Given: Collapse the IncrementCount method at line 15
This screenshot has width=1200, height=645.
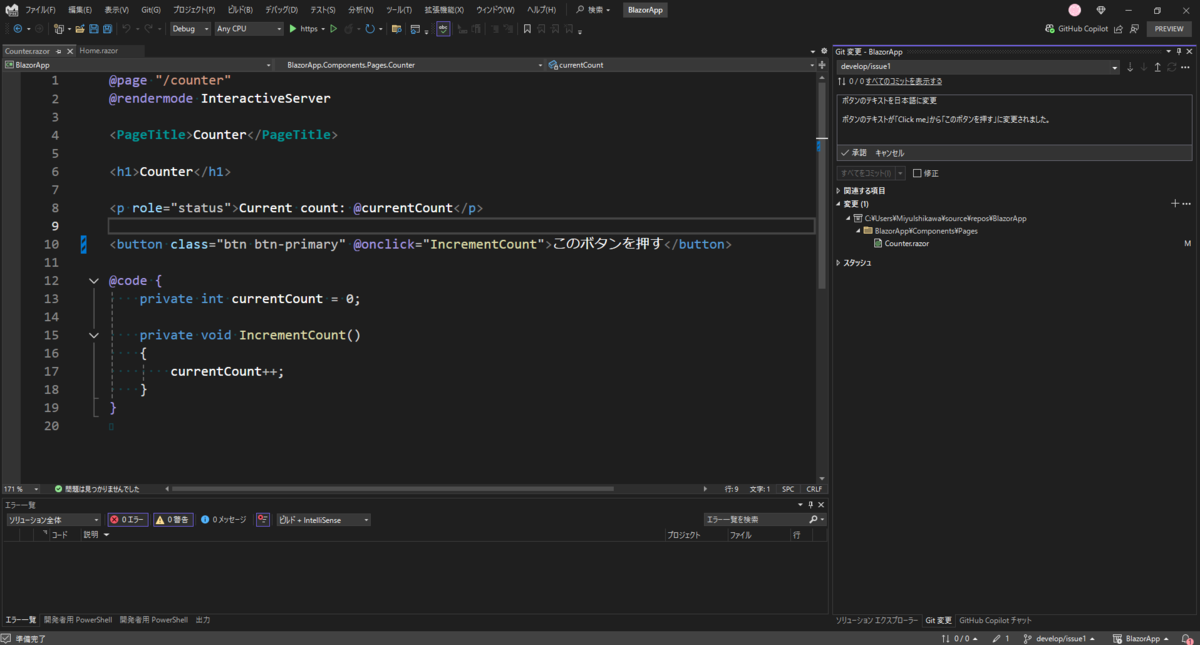Looking at the screenshot, I should 94,335.
